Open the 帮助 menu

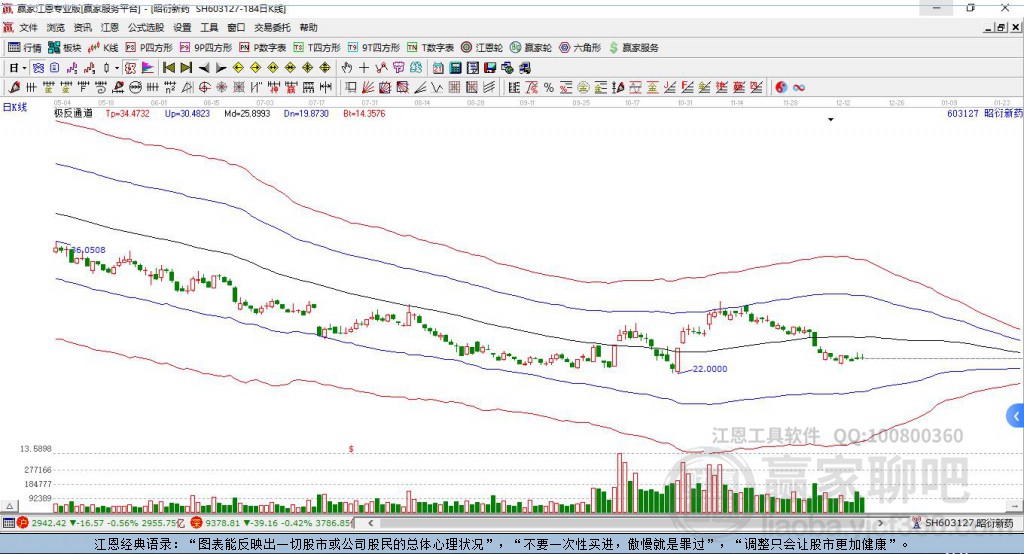(308, 27)
